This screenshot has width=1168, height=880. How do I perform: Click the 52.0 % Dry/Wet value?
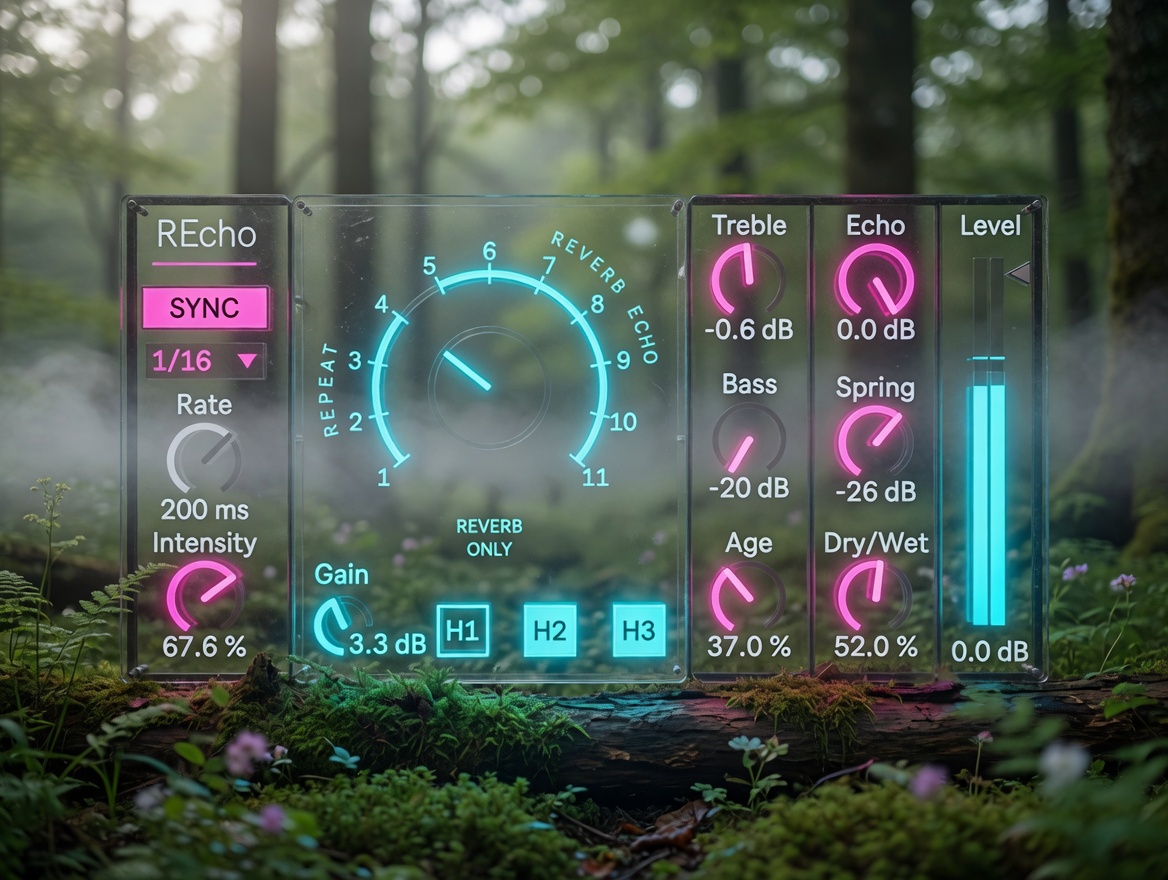(x=875, y=647)
